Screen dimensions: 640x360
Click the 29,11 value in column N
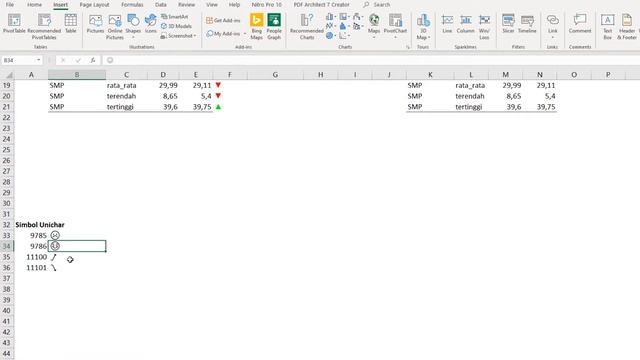(540, 86)
